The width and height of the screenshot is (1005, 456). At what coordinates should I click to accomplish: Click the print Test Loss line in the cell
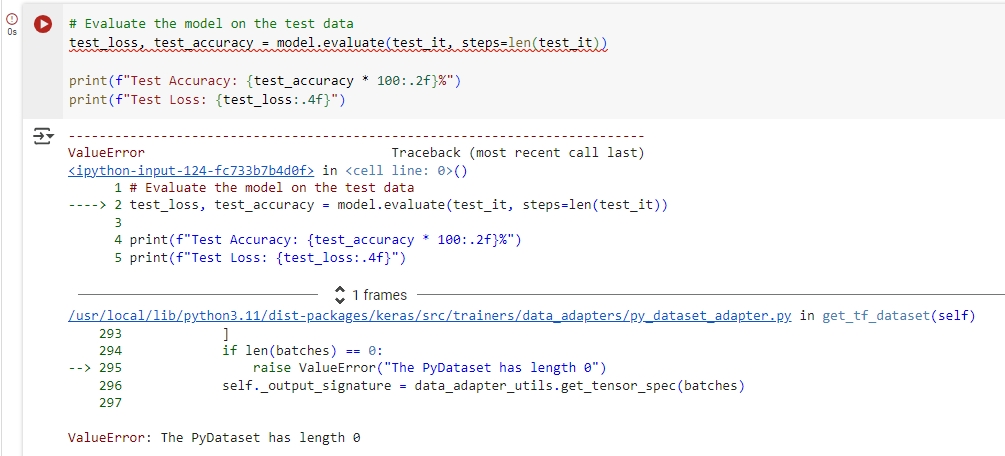pos(206,100)
